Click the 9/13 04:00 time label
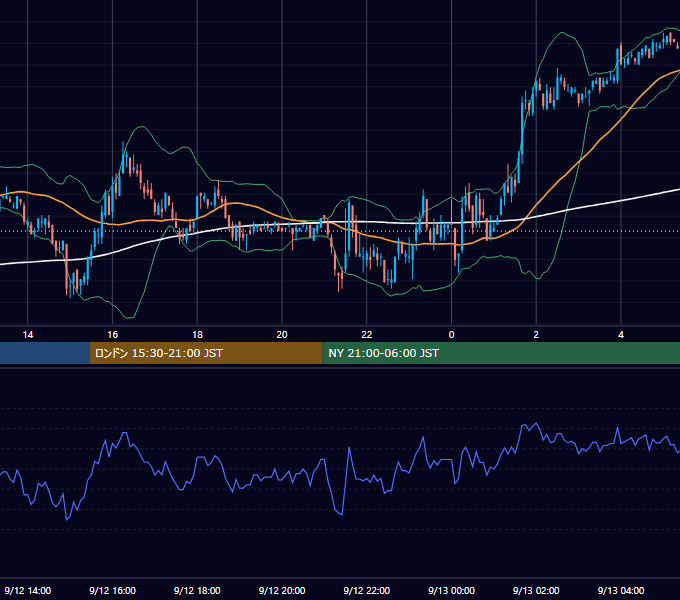Image resolution: width=680 pixels, height=600 pixels. point(621,590)
